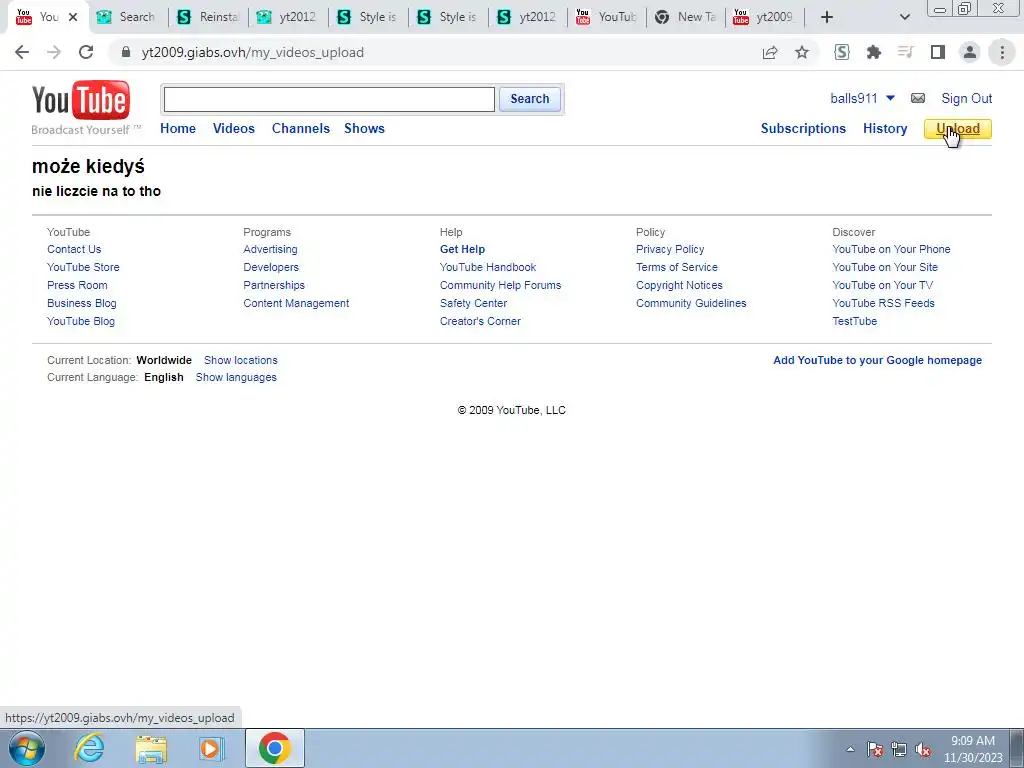
Task: Click the yellow Upload button
Action: pos(957,129)
